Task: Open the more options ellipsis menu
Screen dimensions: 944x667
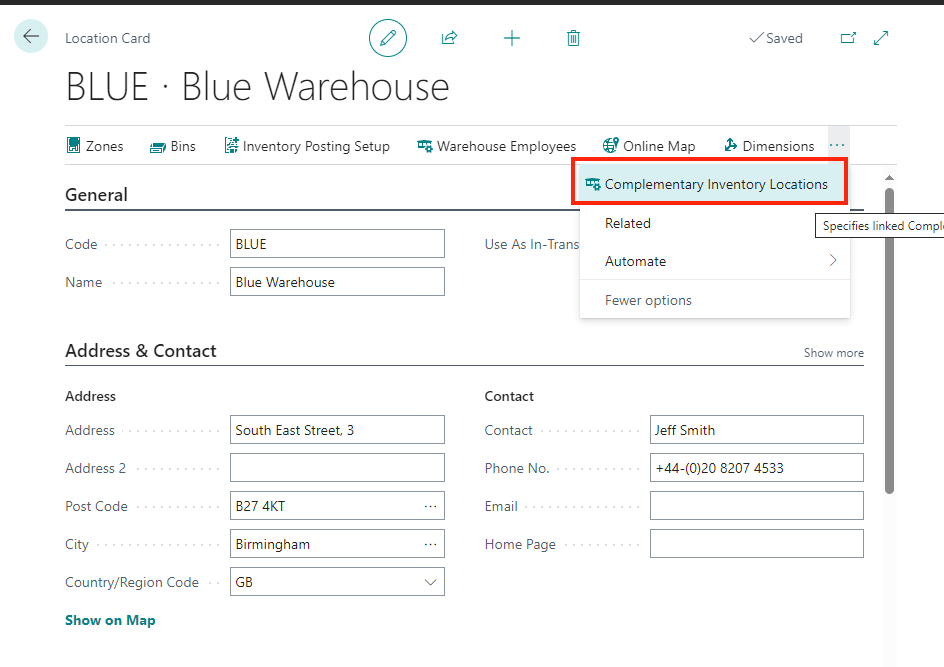Action: click(x=837, y=144)
